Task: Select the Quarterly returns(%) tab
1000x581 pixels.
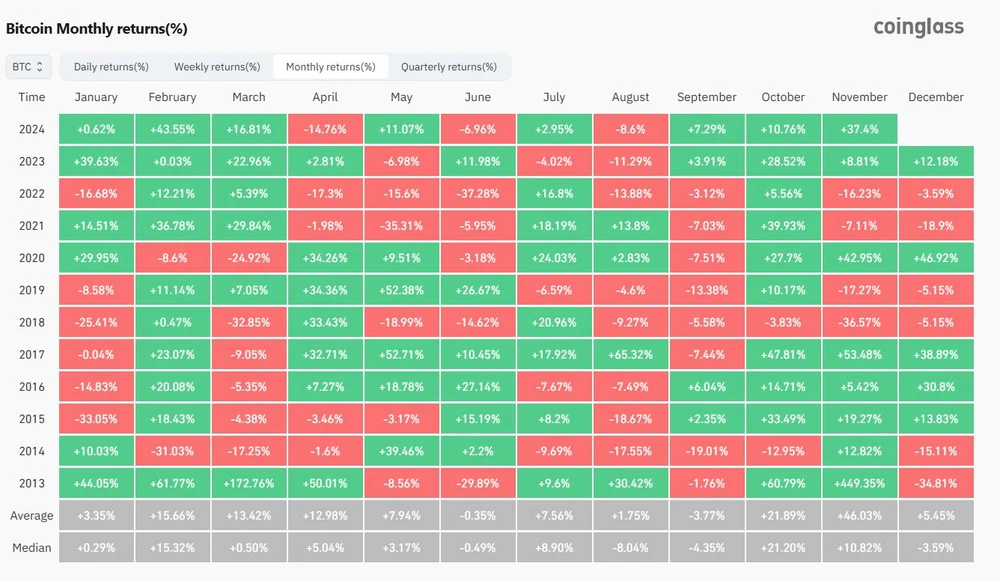Action: click(451, 66)
